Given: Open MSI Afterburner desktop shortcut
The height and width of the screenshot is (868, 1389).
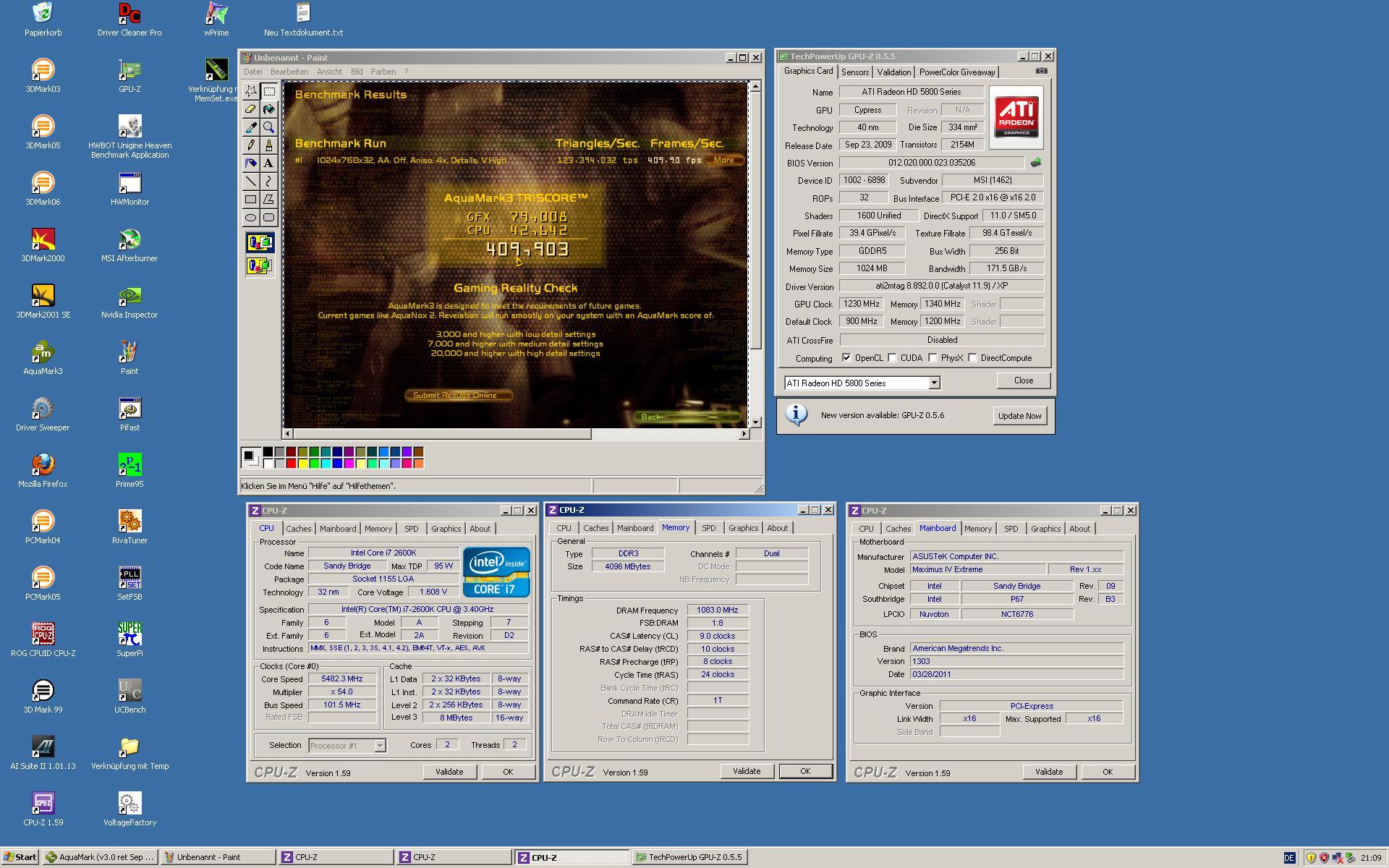Looking at the screenshot, I should [129, 245].
